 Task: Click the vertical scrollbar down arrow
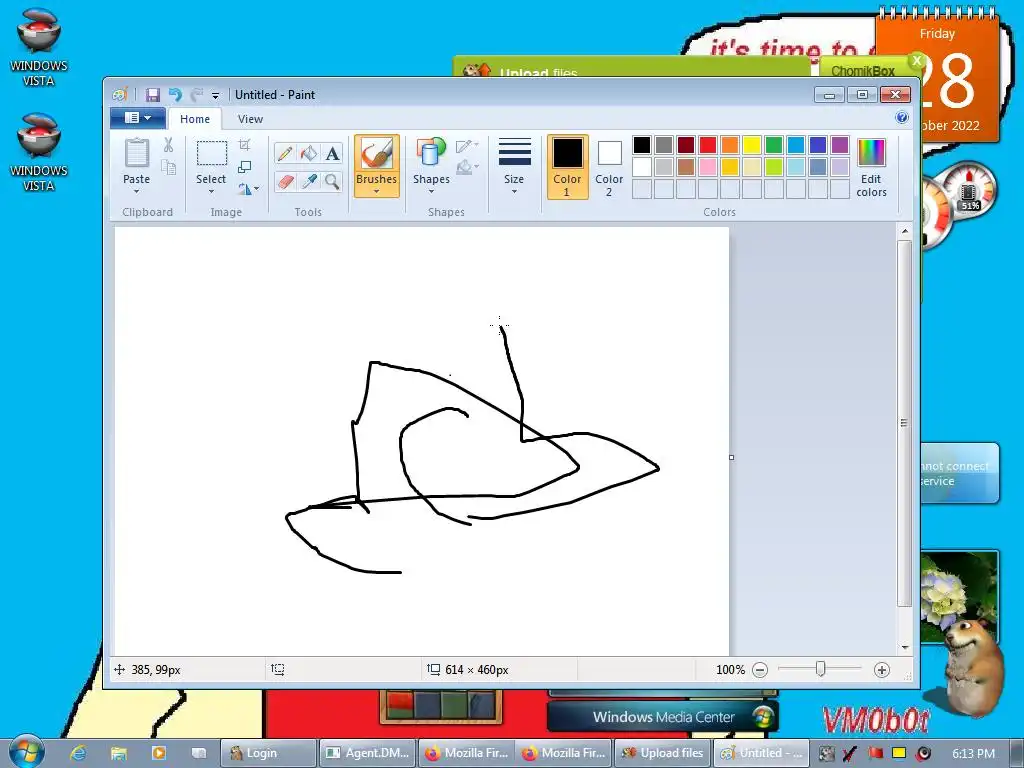pos(904,647)
